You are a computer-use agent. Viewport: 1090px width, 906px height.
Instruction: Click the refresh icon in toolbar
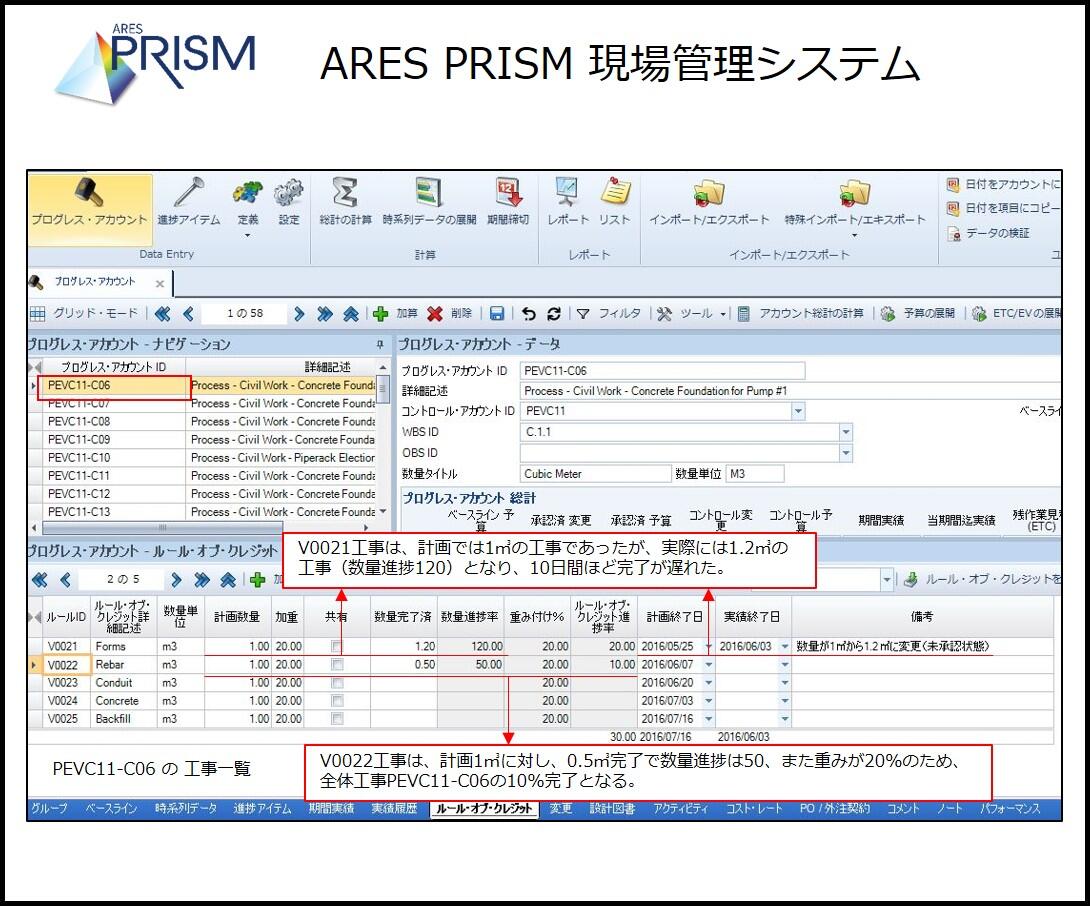(554, 314)
